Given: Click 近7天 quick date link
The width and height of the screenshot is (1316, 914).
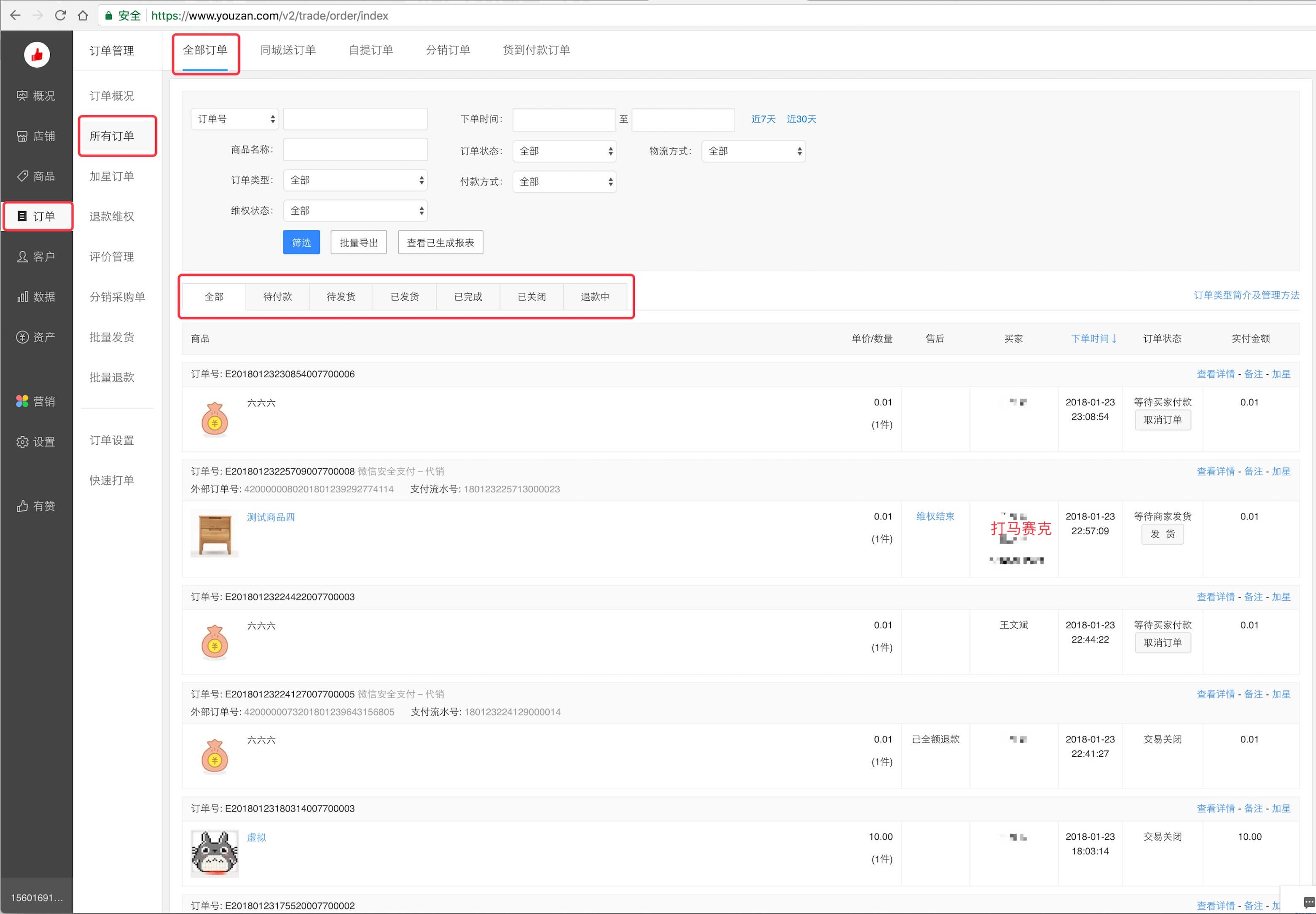Looking at the screenshot, I should click(x=763, y=119).
